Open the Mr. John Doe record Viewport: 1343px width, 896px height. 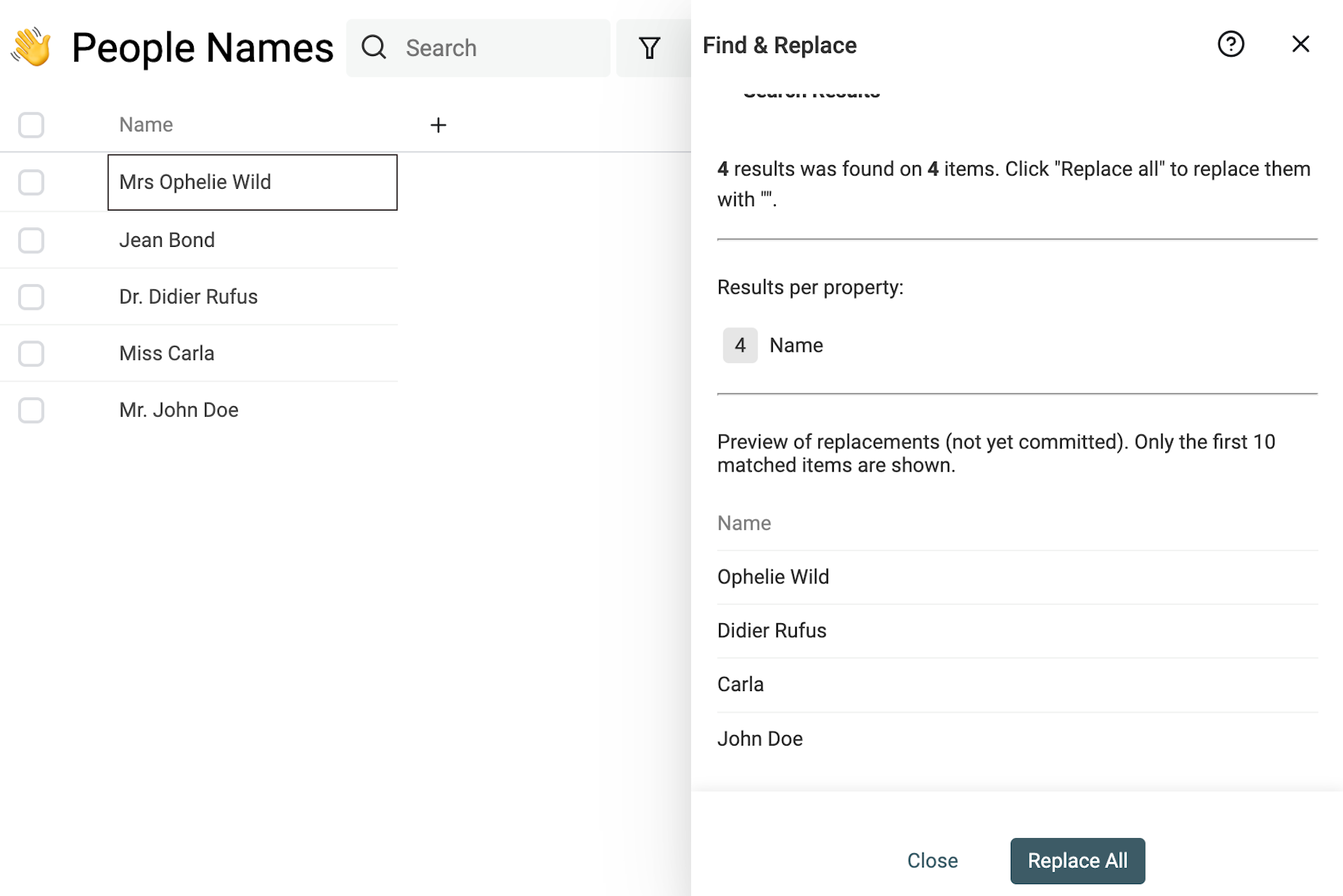coord(178,410)
